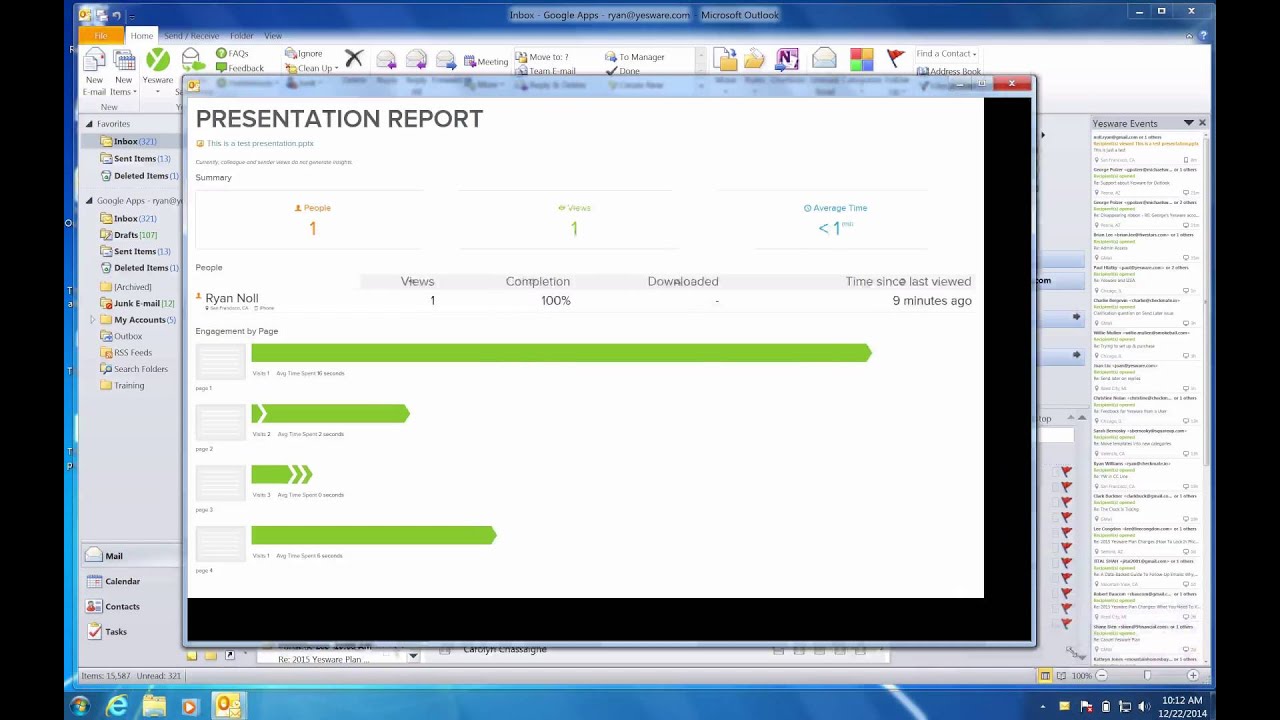Open the Training folder
The image size is (1280, 720).
pyautogui.click(x=121, y=385)
